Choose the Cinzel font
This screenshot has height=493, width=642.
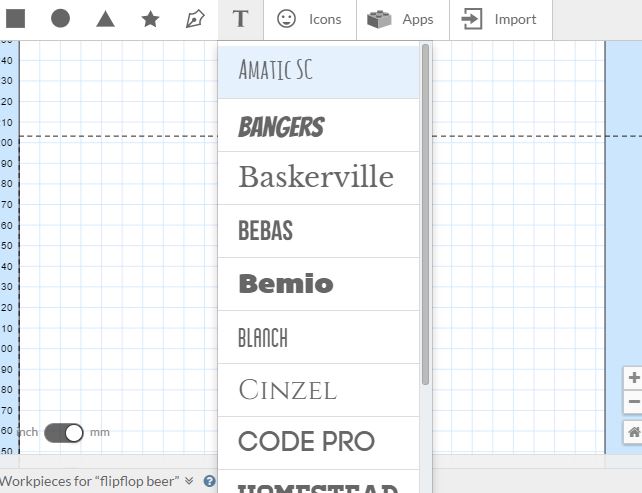pyautogui.click(x=319, y=390)
